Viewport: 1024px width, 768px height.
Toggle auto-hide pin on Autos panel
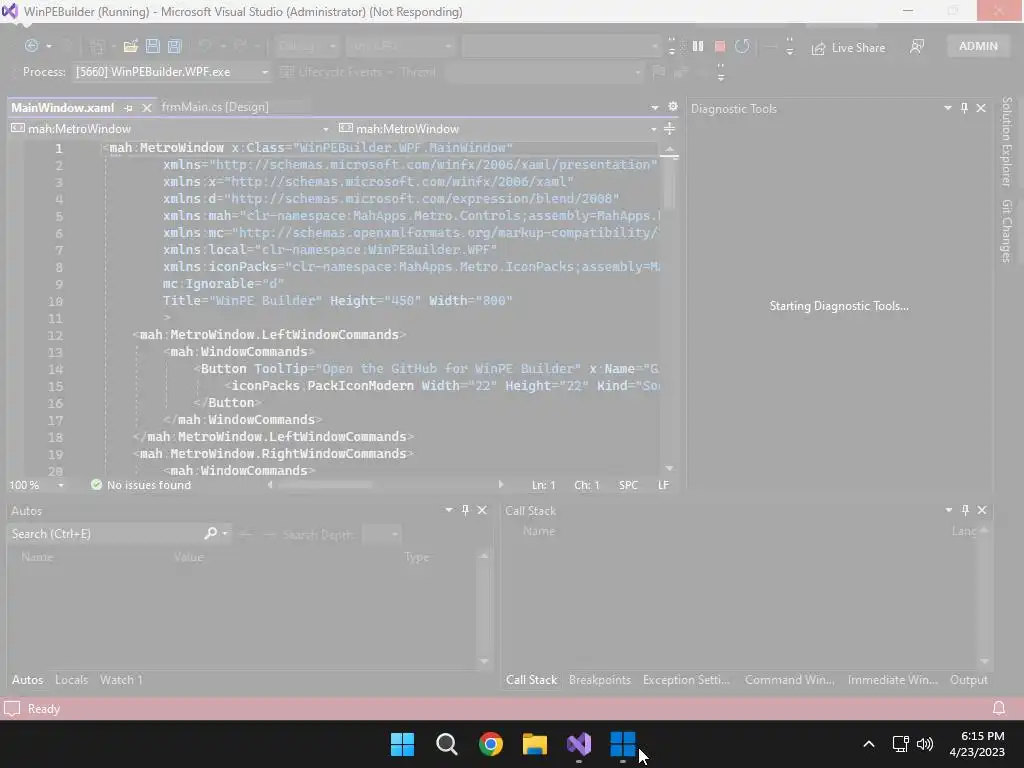click(x=465, y=510)
